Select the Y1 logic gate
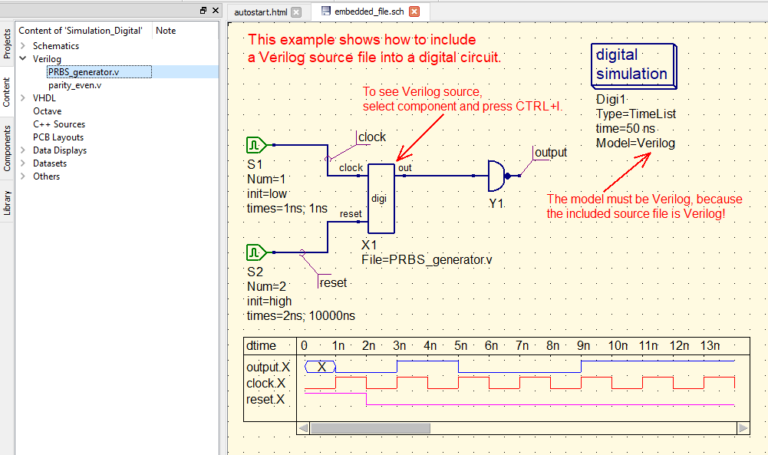Image resolution: width=768 pixels, height=455 pixels. (x=498, y=175)
